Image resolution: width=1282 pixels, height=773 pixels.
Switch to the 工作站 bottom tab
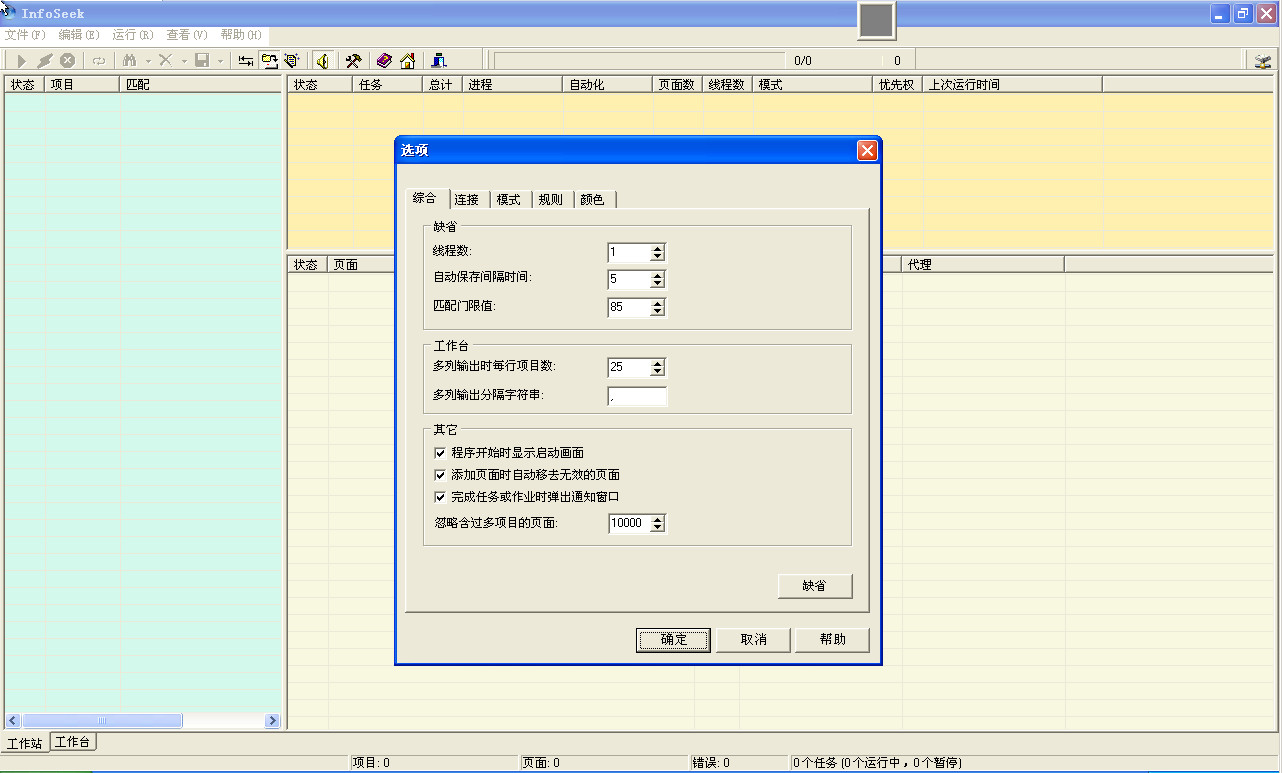point(24,744)
